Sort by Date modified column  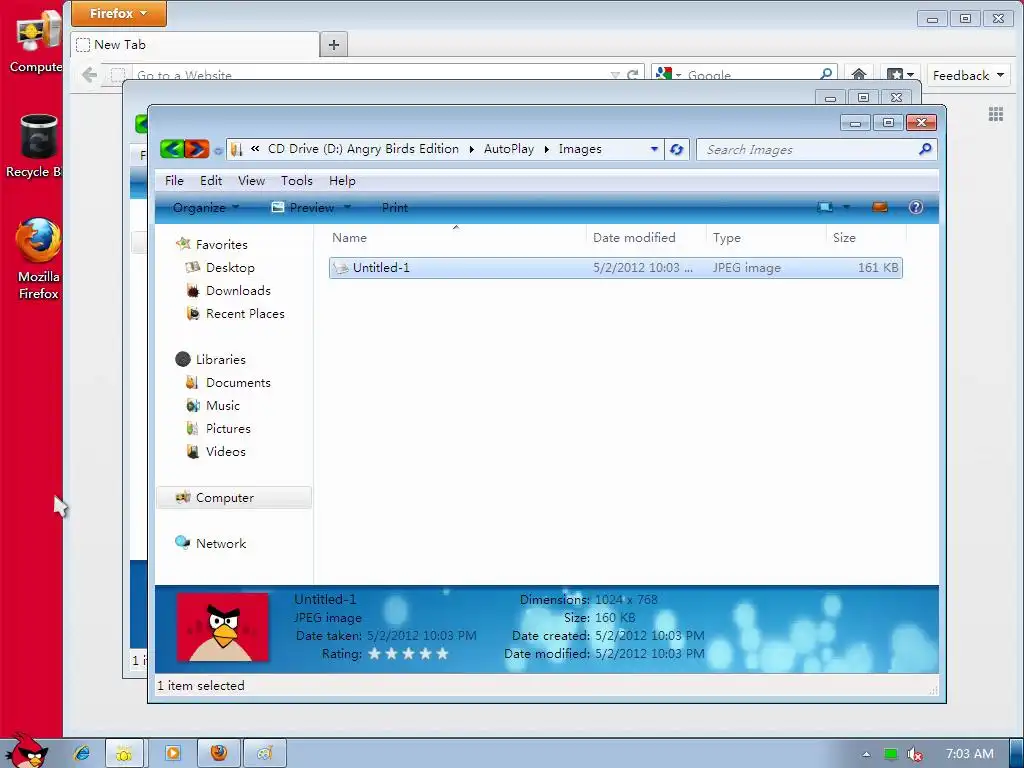646,238
